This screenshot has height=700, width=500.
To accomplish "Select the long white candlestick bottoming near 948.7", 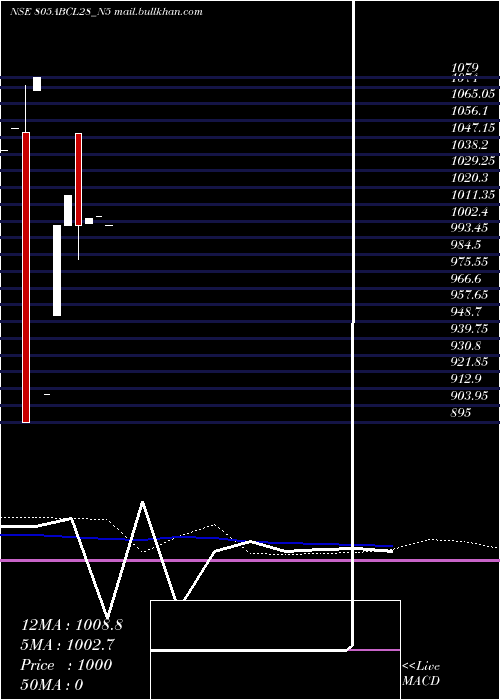I will (57, 271).
